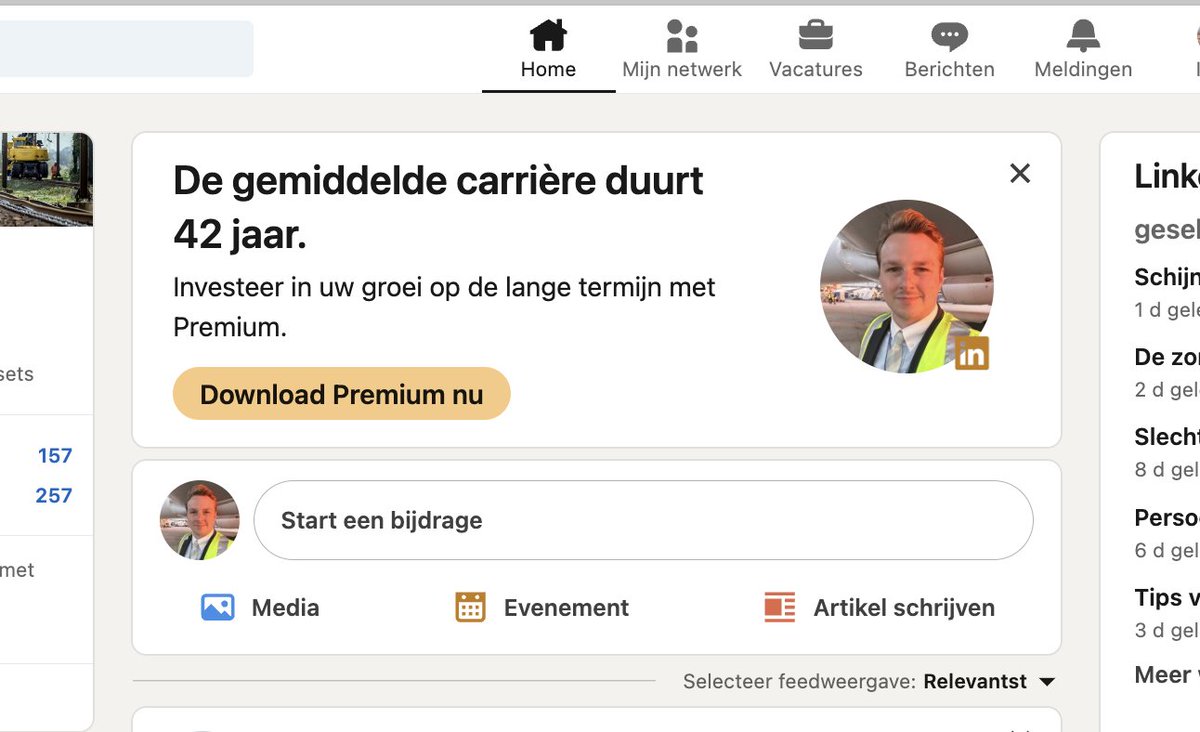Viewport: 1200px width, 732px height.
Task: Click the Home house icon
Action: (548, 35)
